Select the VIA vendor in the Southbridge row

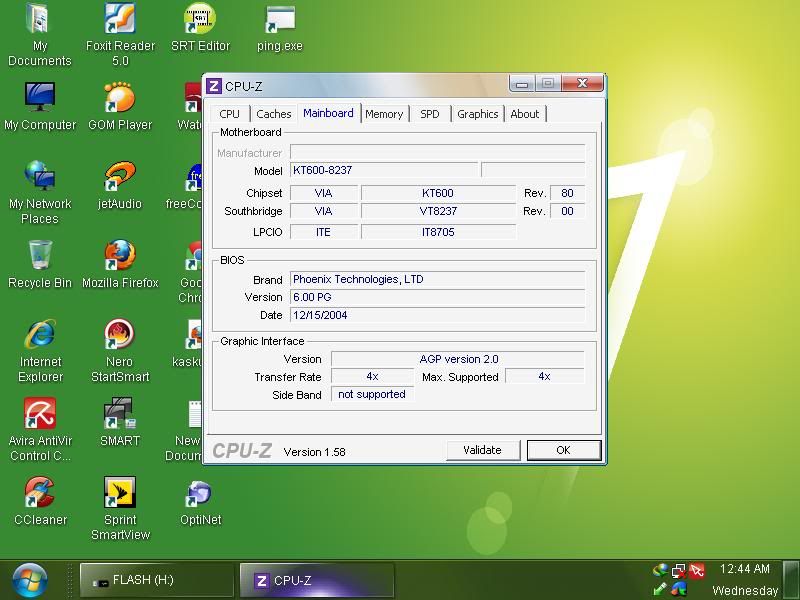(323, 211)
